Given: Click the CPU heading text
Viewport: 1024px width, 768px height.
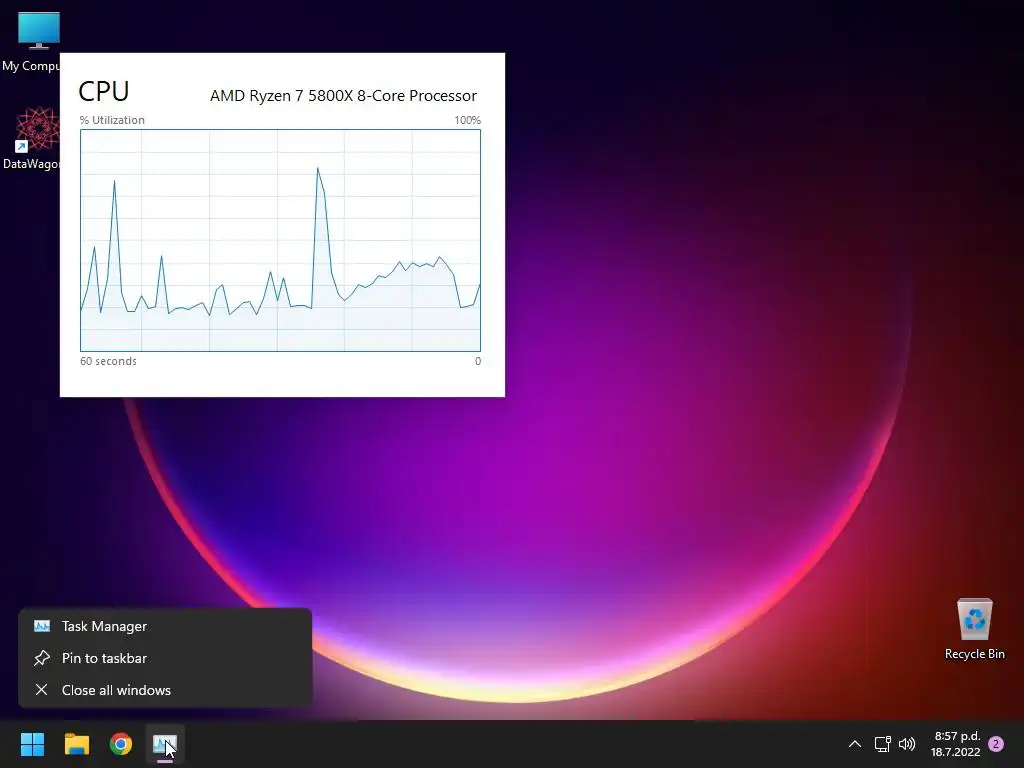Looking at the screenshot, I should tap(104, 91).
